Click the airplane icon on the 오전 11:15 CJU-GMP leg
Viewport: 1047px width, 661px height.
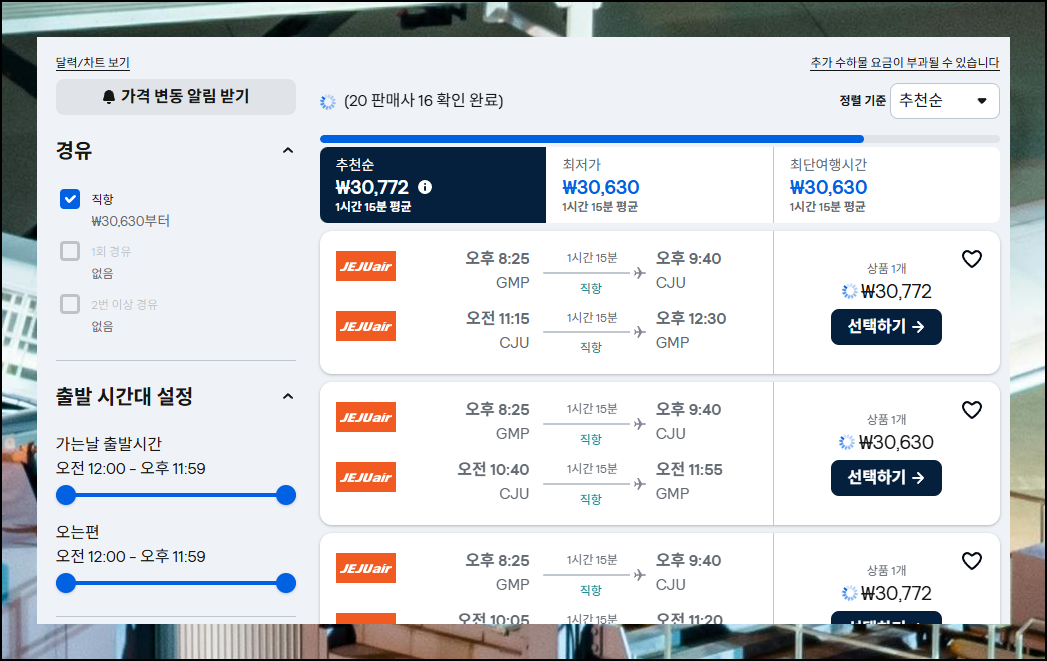point(640,332)
